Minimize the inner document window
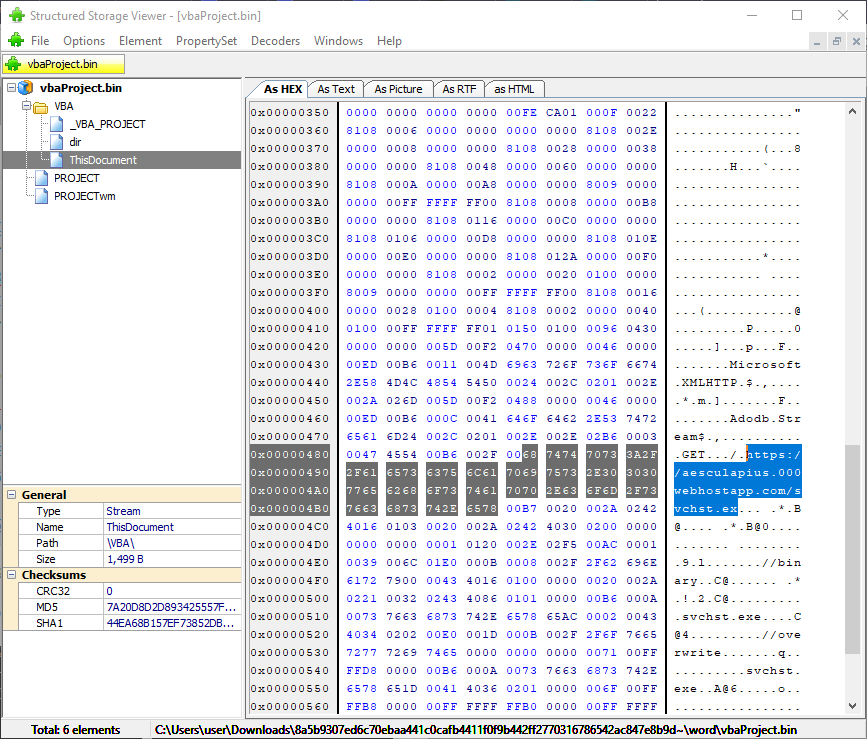867x739 pixels. tap(817, 41)
